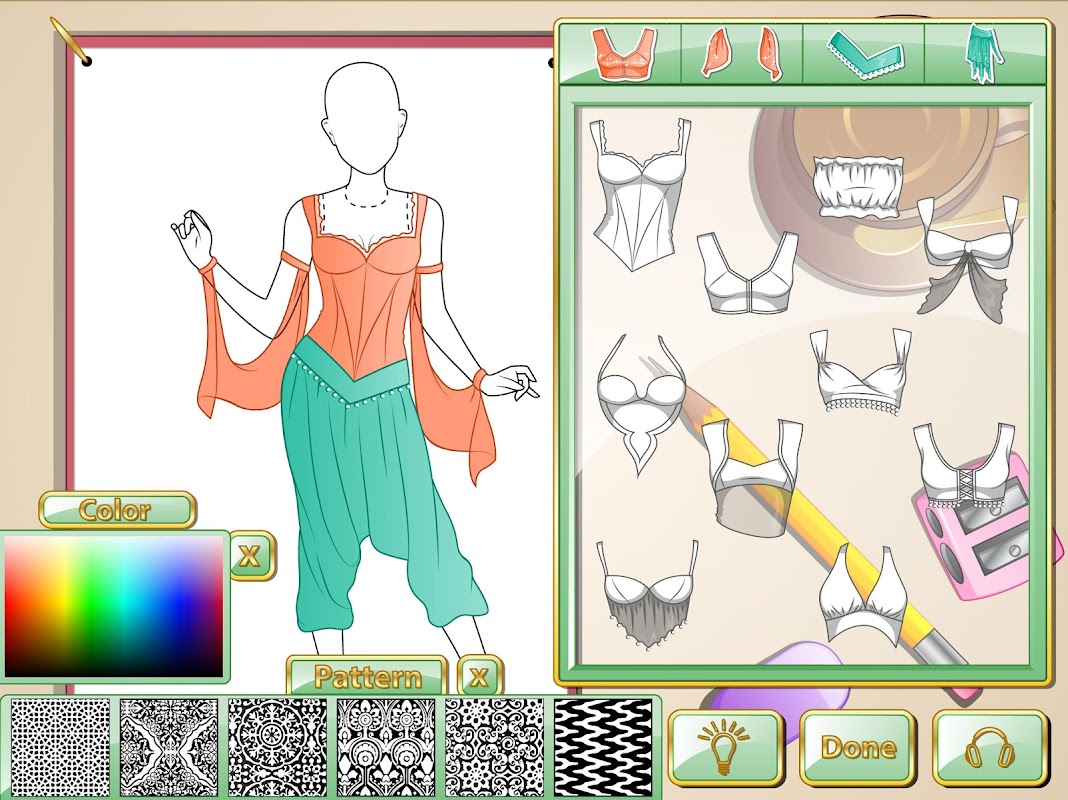Choose the wrap top with pearl fringe
This screenshot has width=1068, height=800.
[x=861, y=372]
